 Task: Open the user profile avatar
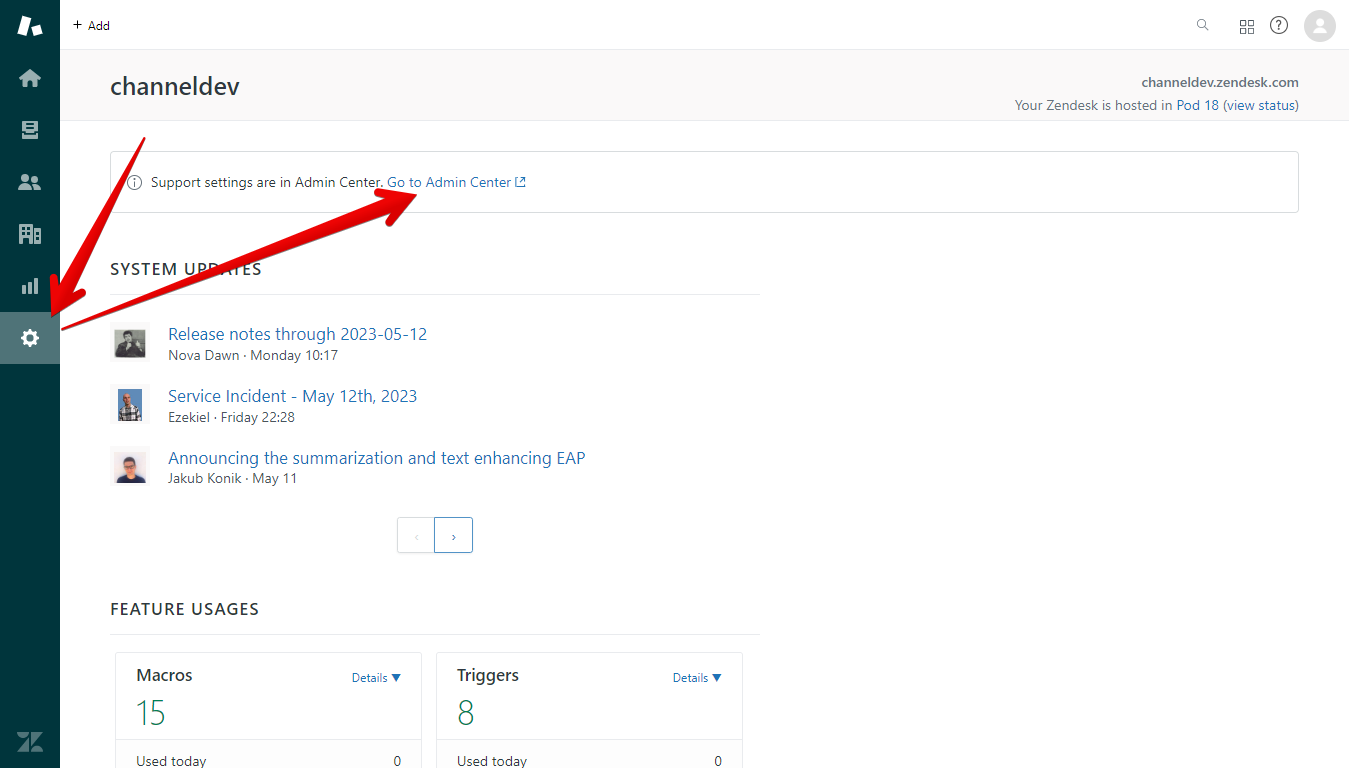tap(1320, 25)
